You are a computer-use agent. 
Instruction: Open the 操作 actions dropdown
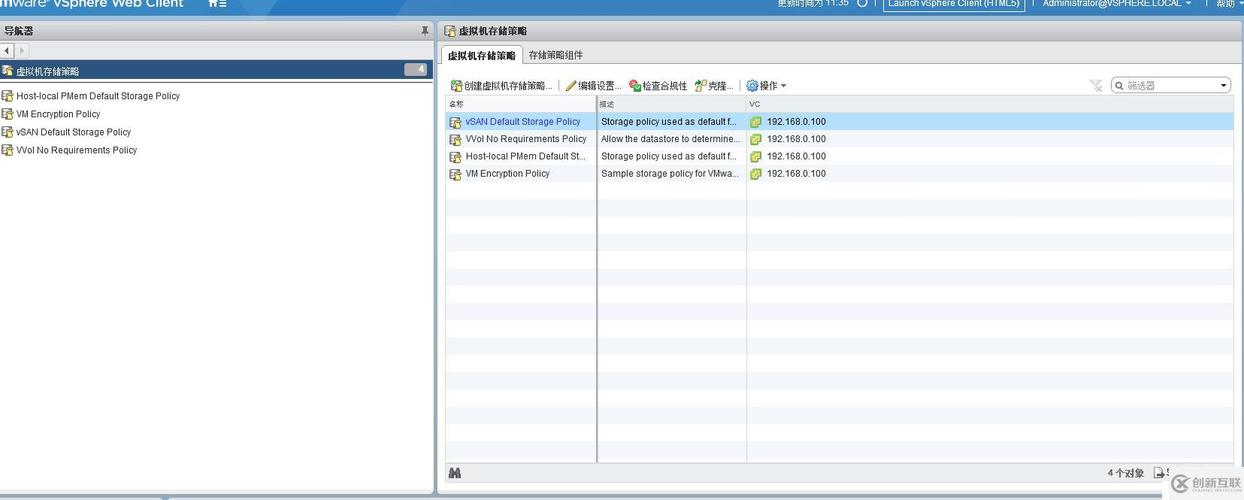pos(766,86)
